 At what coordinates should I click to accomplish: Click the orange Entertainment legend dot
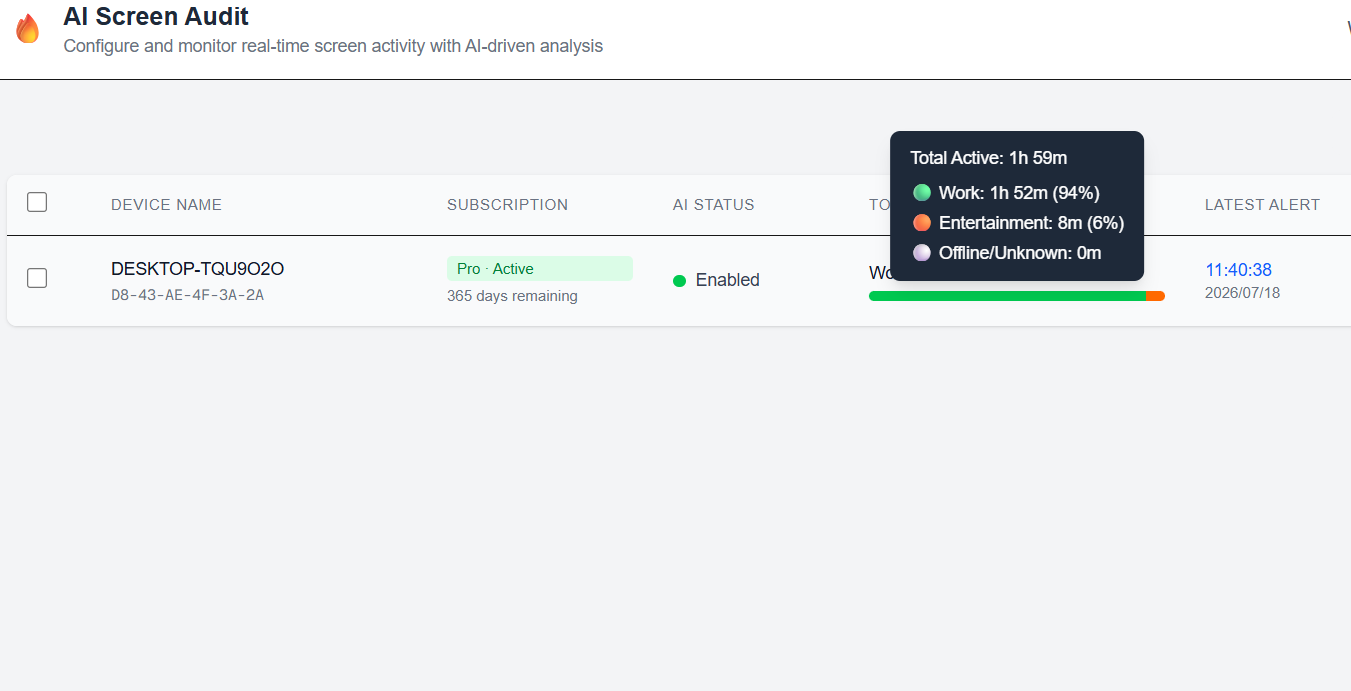(922, 223)
